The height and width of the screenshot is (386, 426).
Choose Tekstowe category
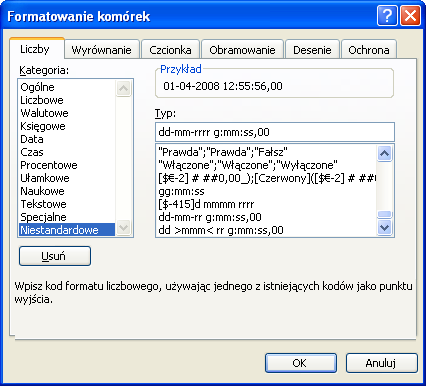(x=67, y=204)
